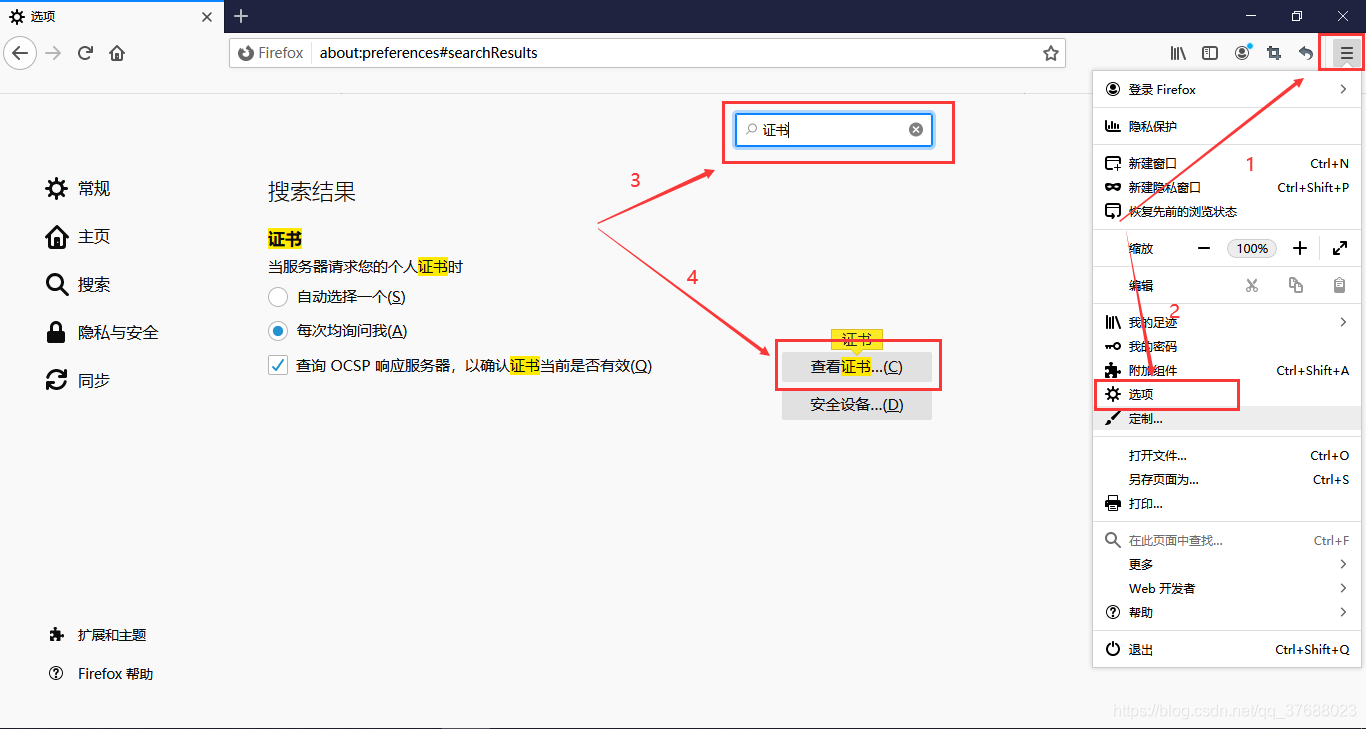Close the 选项 tab
This screenshot has width=1366, height=729.
click(207, 16)
